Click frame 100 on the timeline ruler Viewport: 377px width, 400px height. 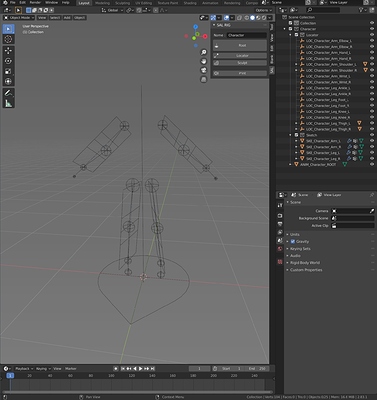pyautogui.click(x=111, y=376)
